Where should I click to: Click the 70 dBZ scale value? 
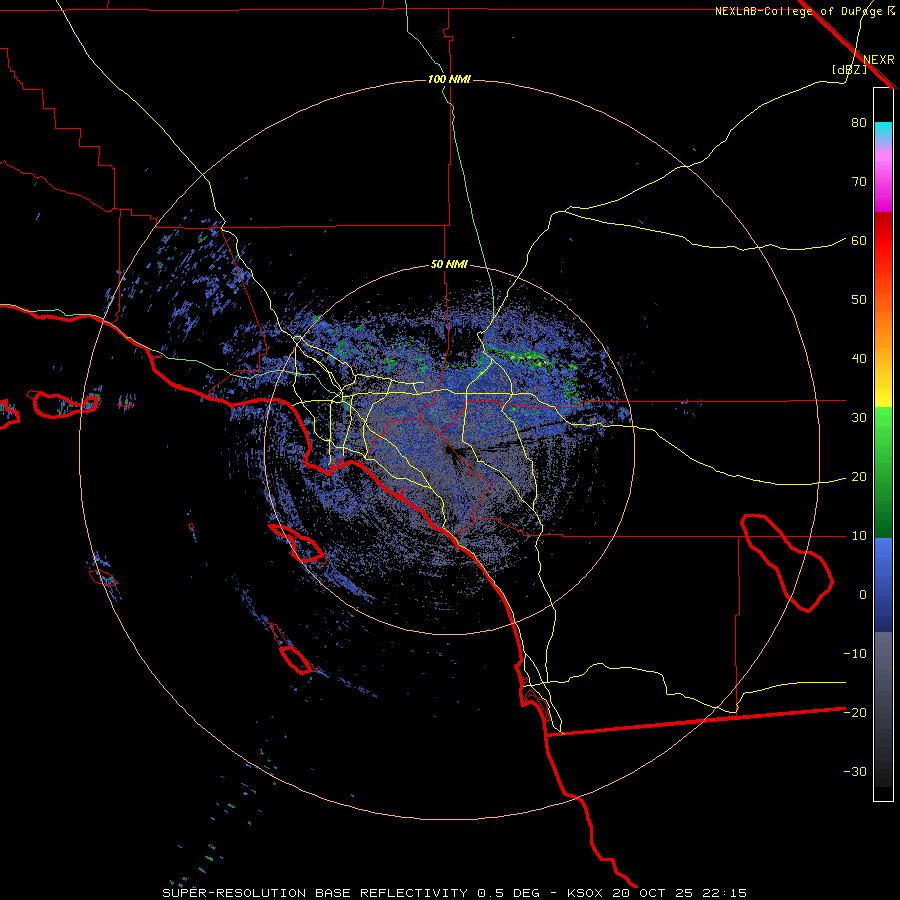coord(859,182)
